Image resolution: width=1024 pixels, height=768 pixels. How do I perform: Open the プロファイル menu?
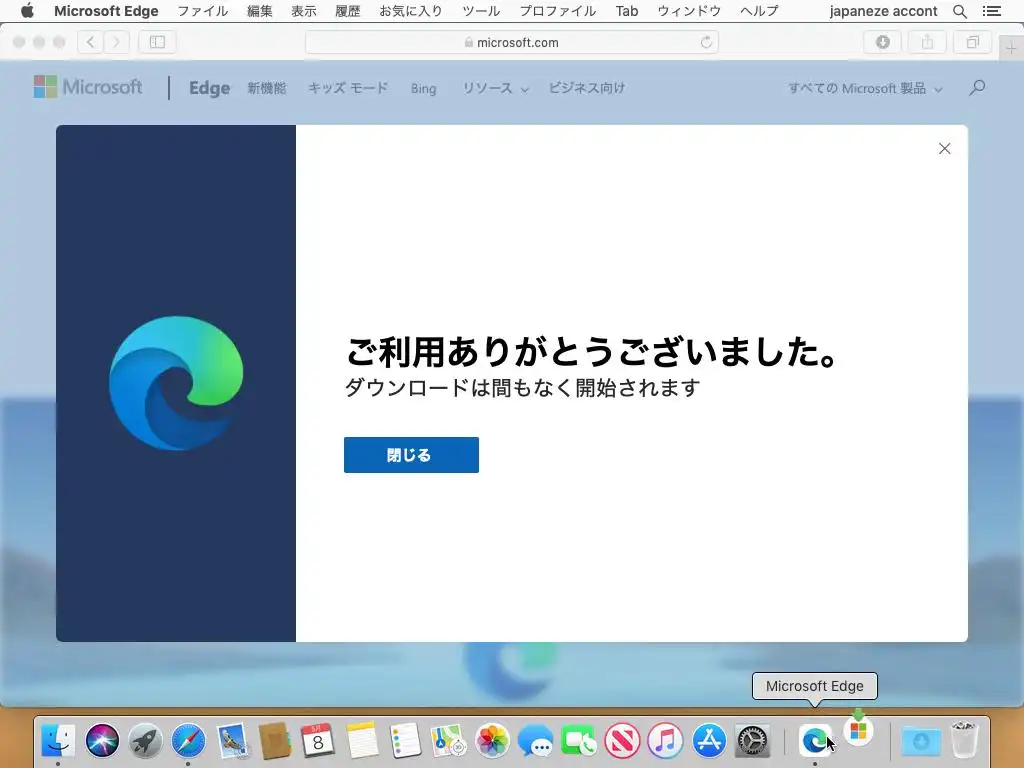pos(558,11)
